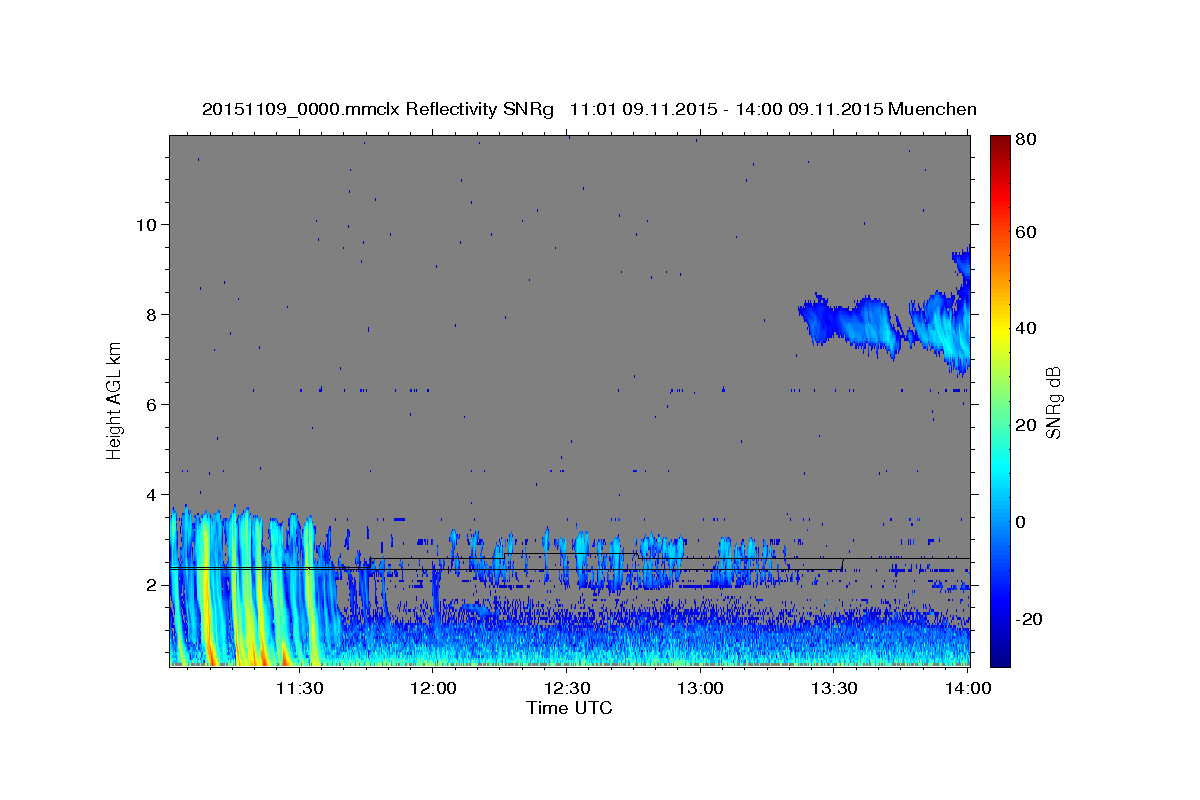Click the dark blue bottom of the colorbar
Viewport: 1200px width, 800px height.
pos(1000,655)
